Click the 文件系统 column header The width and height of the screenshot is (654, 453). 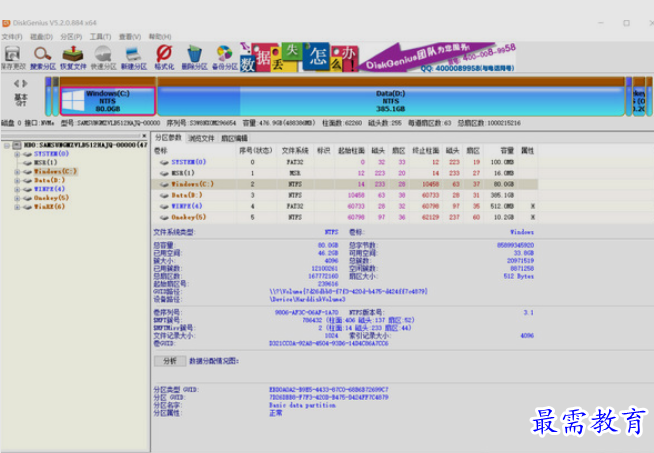point(295,151)
